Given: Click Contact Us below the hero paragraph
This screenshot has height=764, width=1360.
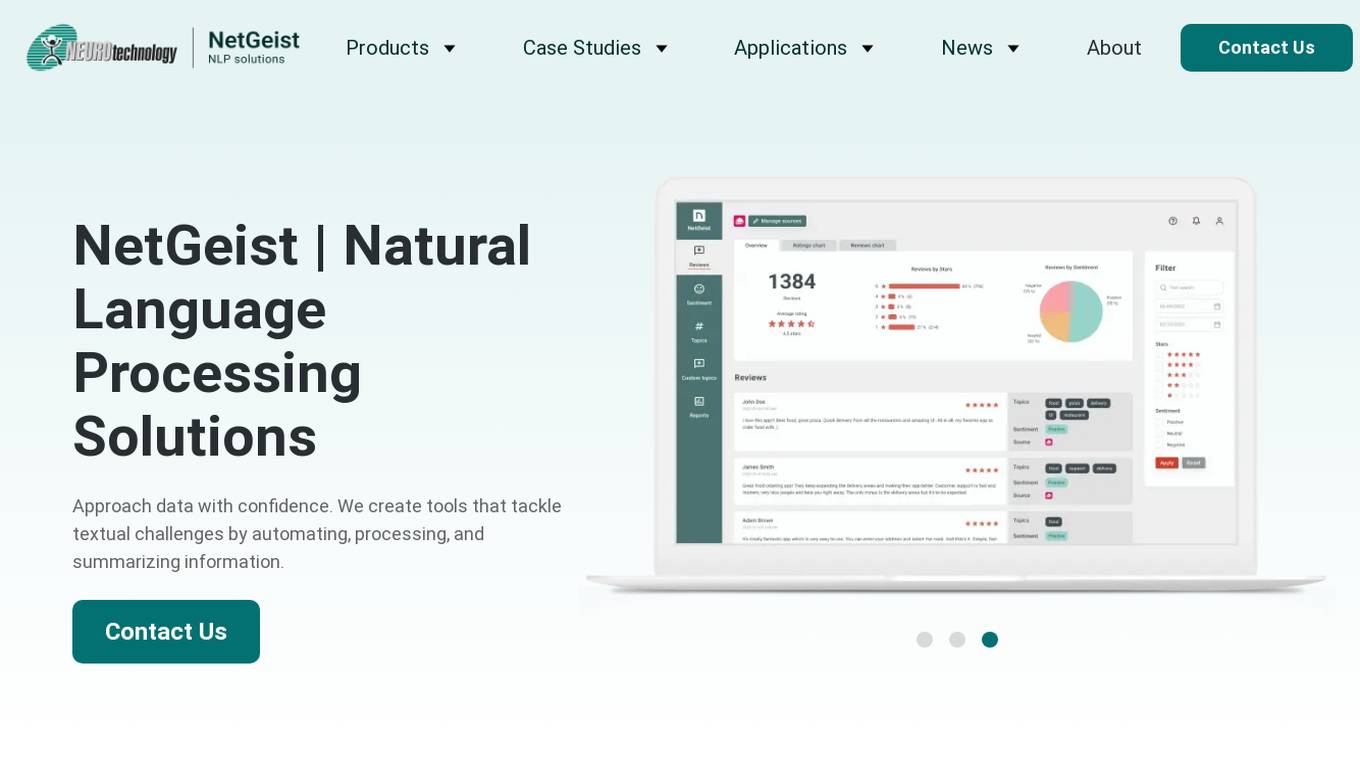Looking at the screenshot, I should click(166, 632).
